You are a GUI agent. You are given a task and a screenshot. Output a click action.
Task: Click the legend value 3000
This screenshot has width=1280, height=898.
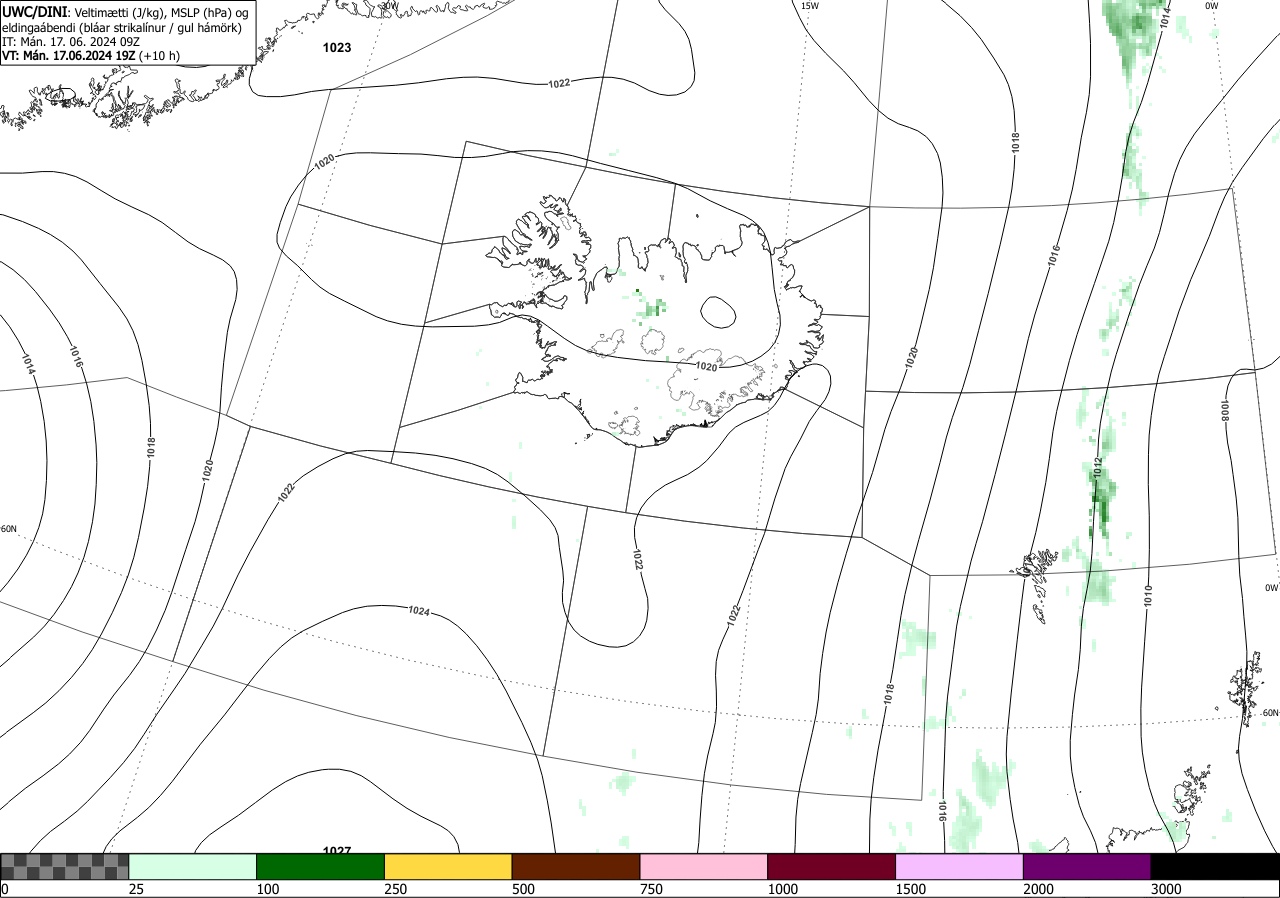(1166, 889)
